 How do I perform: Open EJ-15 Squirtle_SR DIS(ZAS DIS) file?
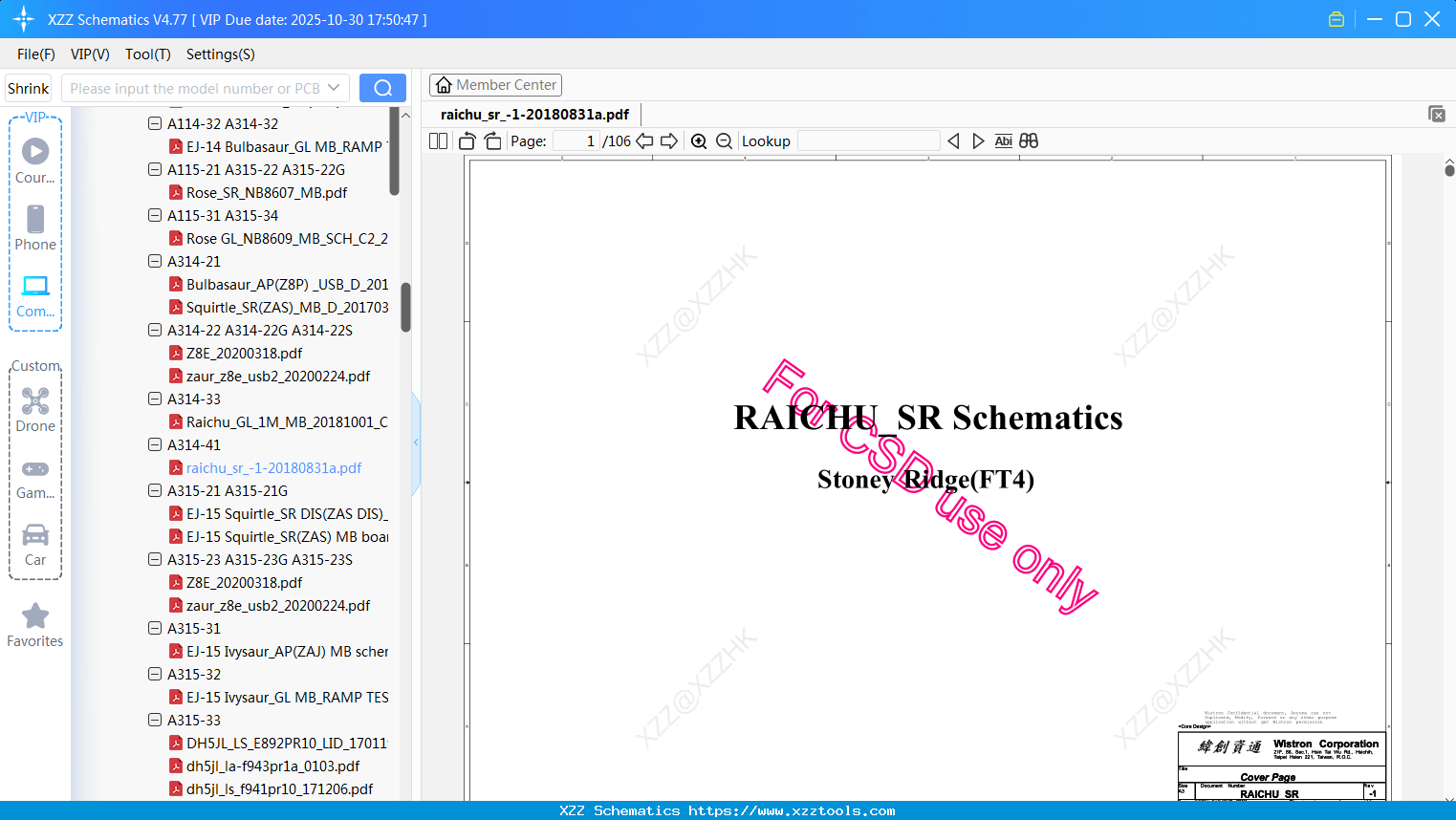287,513
